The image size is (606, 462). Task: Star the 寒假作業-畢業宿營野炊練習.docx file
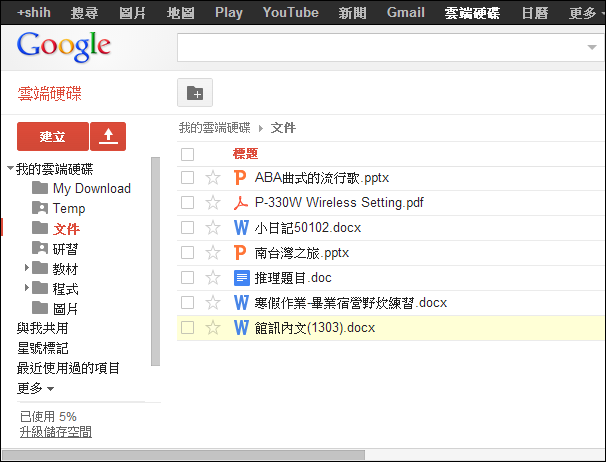pos(213,303)
